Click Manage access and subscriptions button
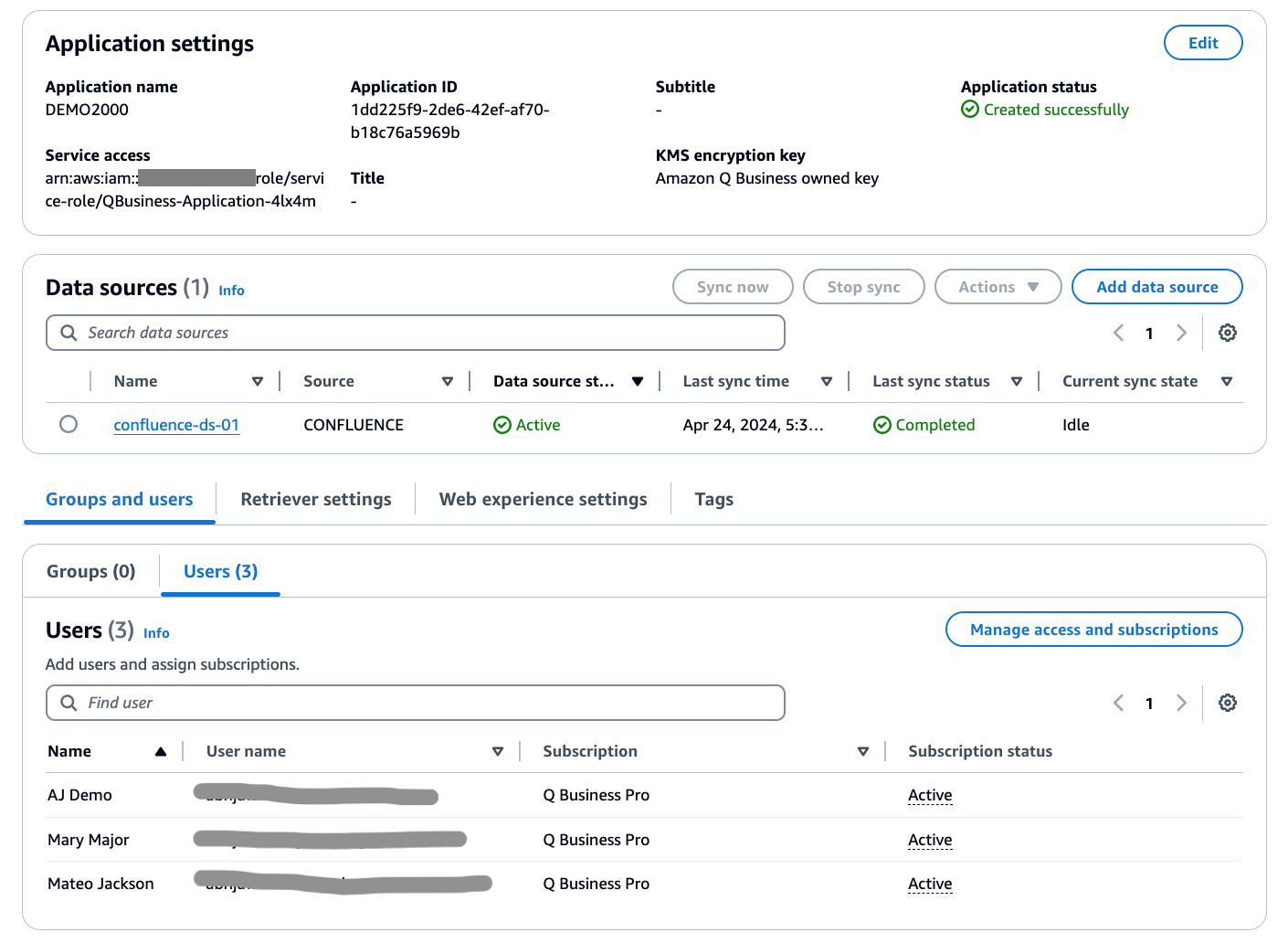 coord(1094,630)
